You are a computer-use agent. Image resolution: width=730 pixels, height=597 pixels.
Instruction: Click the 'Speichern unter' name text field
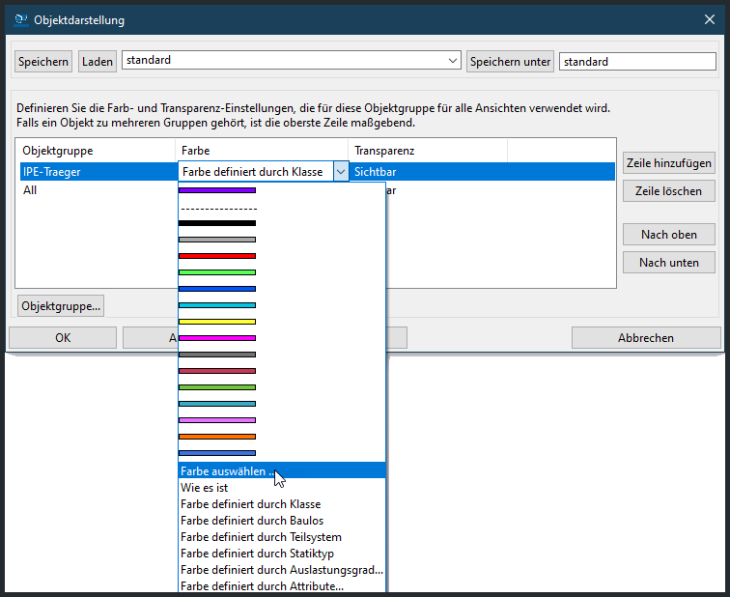click(x=637, y=62)
